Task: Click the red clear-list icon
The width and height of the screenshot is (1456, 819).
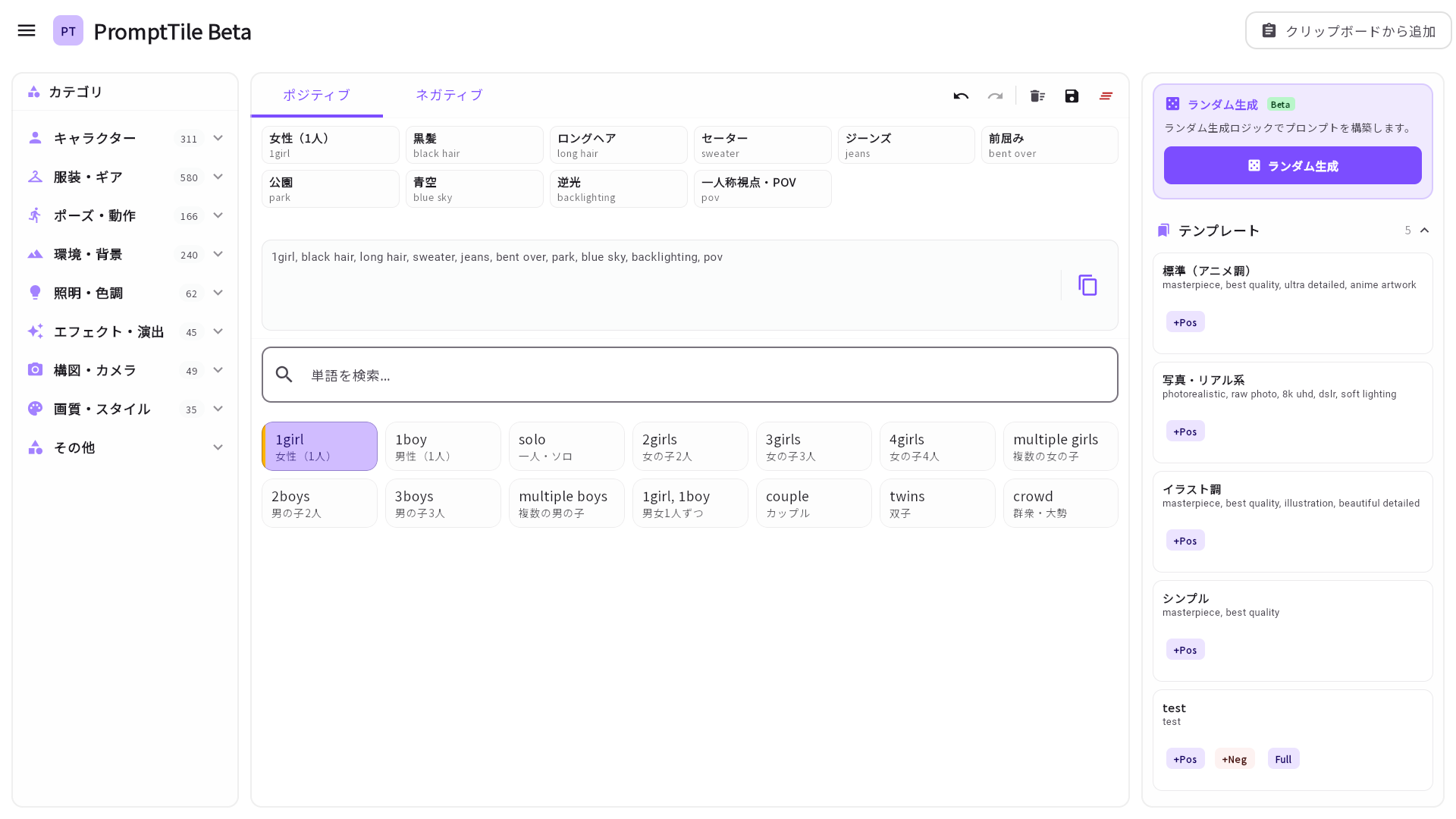Action: (1106, 96)
